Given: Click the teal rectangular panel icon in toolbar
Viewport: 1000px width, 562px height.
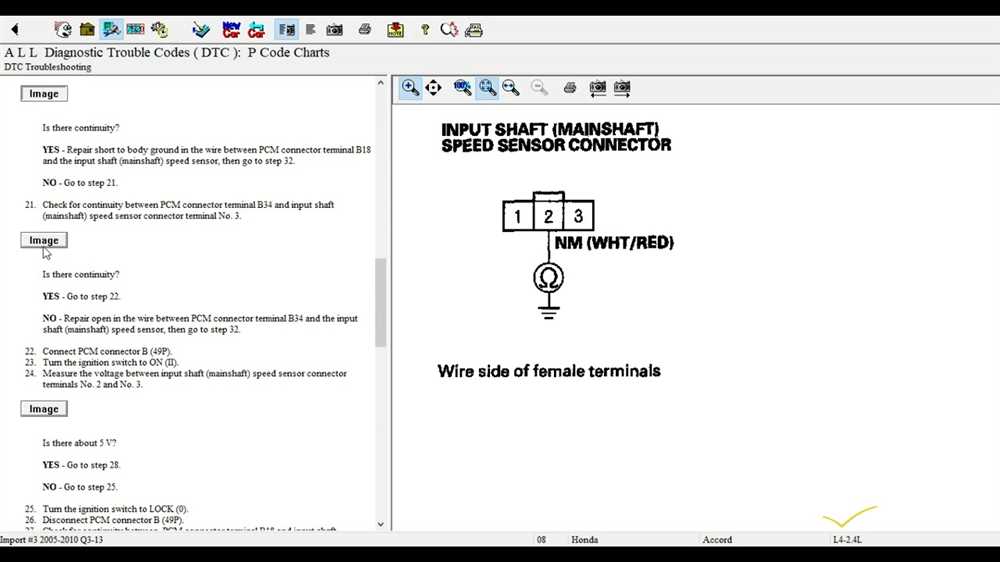Looking at the screenshot, I should point(135,29).
